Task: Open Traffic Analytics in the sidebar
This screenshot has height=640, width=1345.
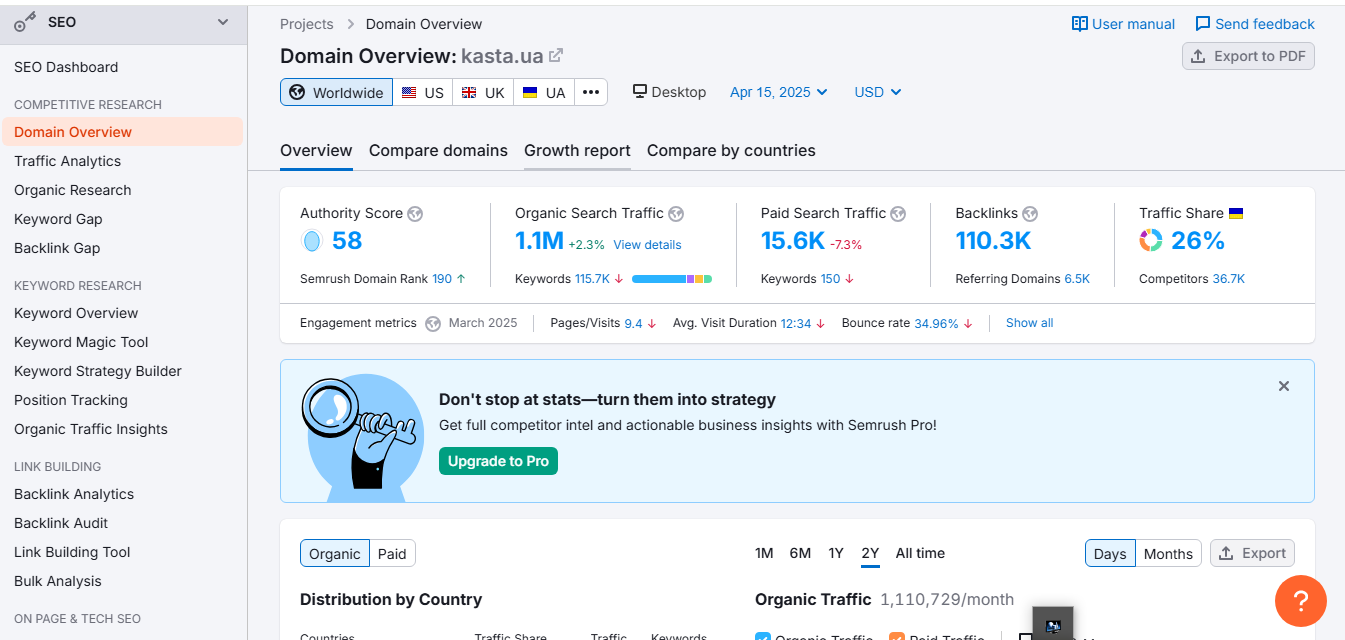Action: pos(67,161)
